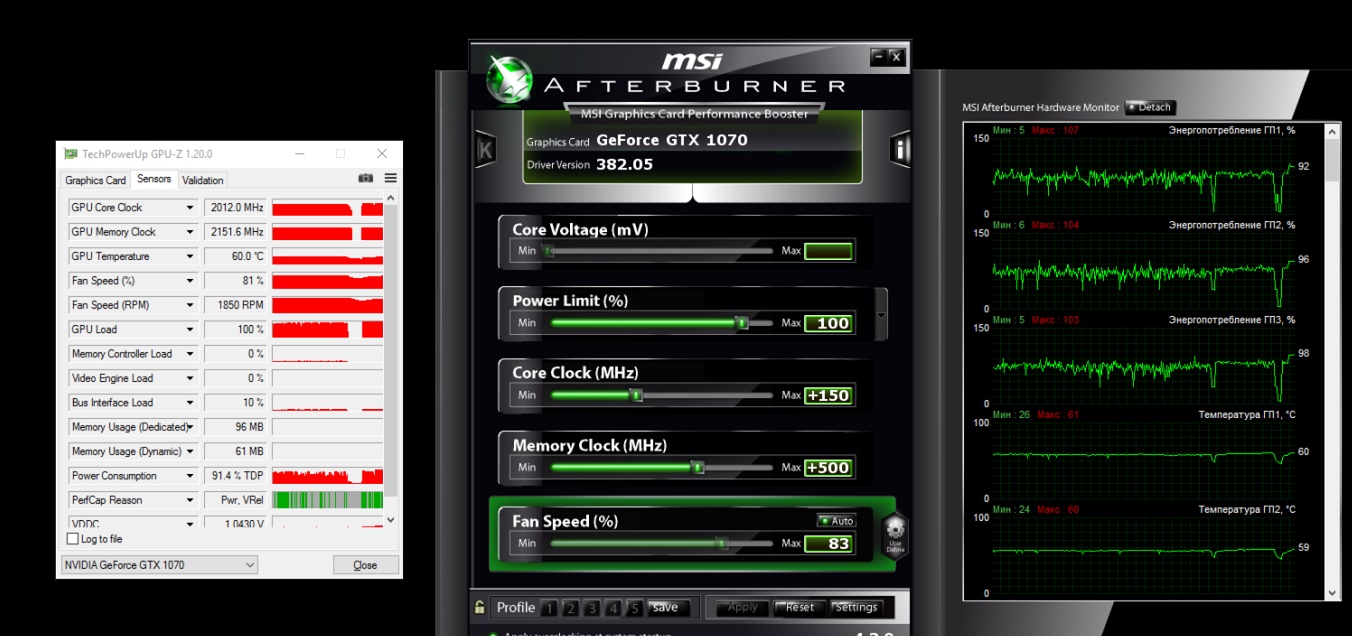The height and width of the screenshot is (636, 1352).
Task: Click the GPU Core Clock red graph
Action: [x=327, y=208]
